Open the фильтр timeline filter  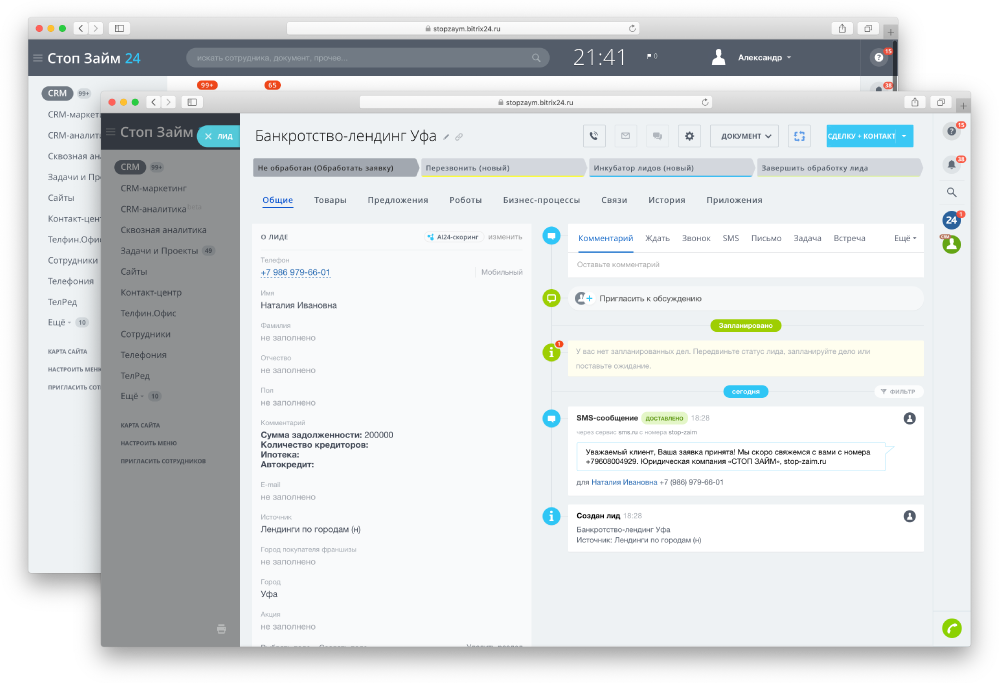899,392
